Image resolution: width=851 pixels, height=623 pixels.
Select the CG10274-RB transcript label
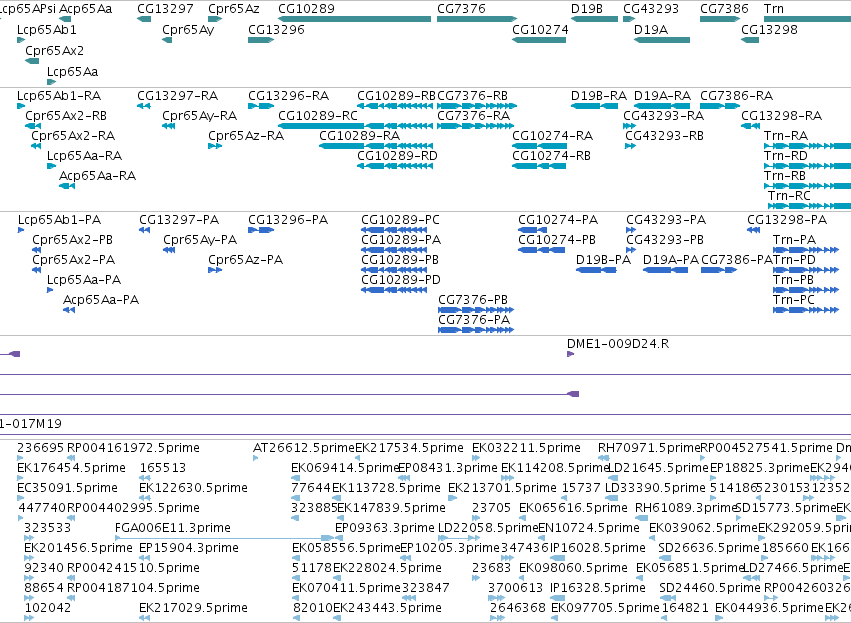[x=551, y=156]
